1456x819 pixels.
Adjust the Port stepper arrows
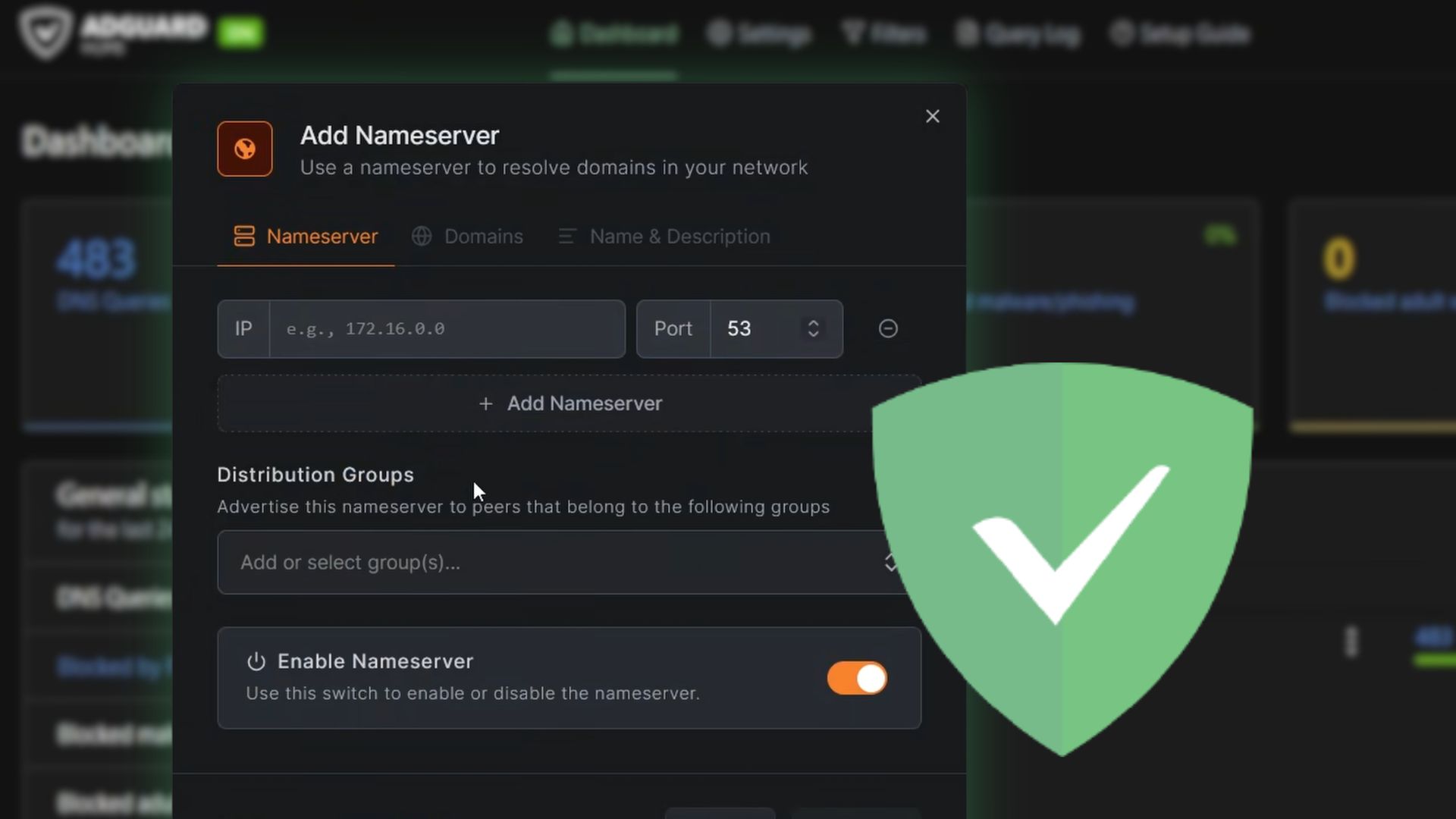tap(813, 329)
